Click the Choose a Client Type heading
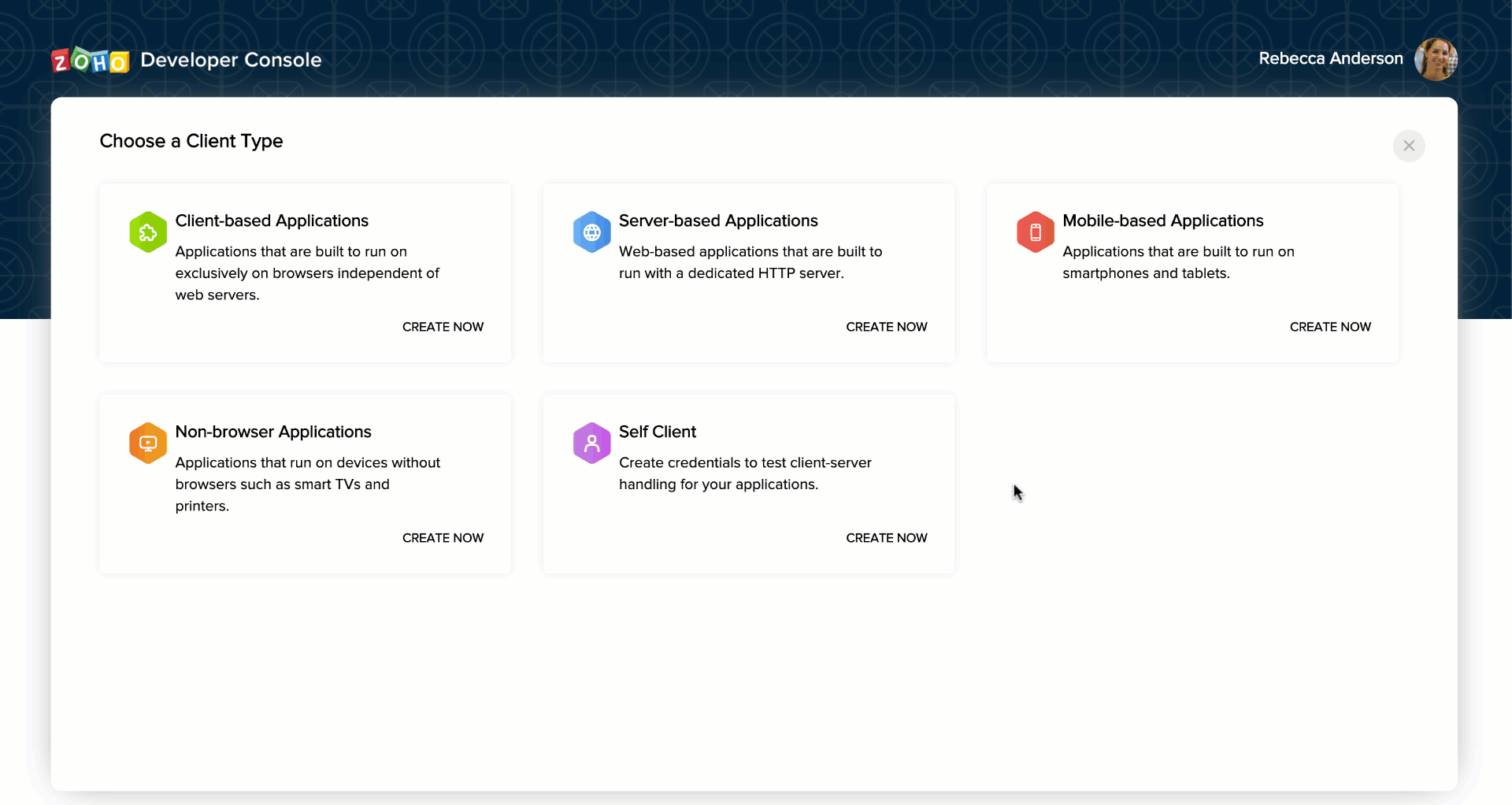The width and height of the screenshot is (1512, 805). [191, 141]
